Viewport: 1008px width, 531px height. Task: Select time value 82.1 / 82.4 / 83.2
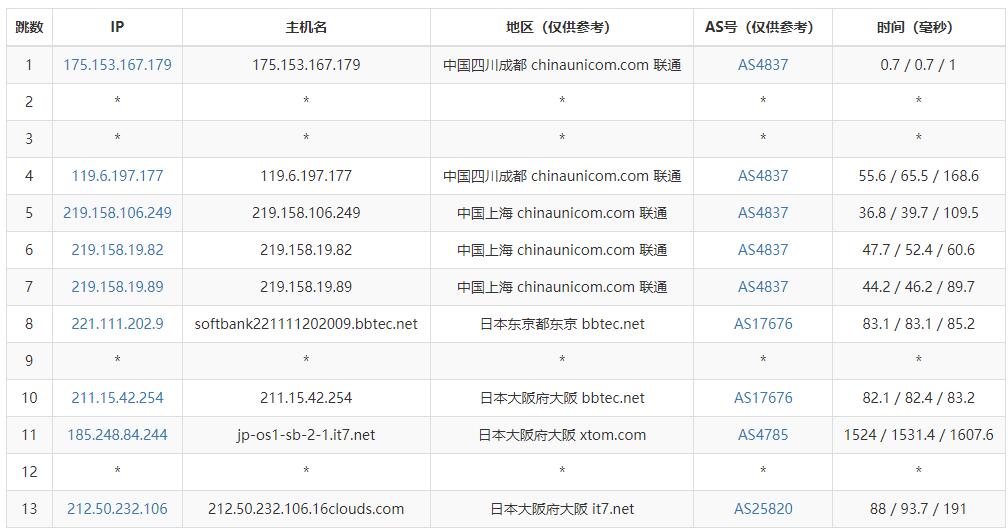(918, 398)
